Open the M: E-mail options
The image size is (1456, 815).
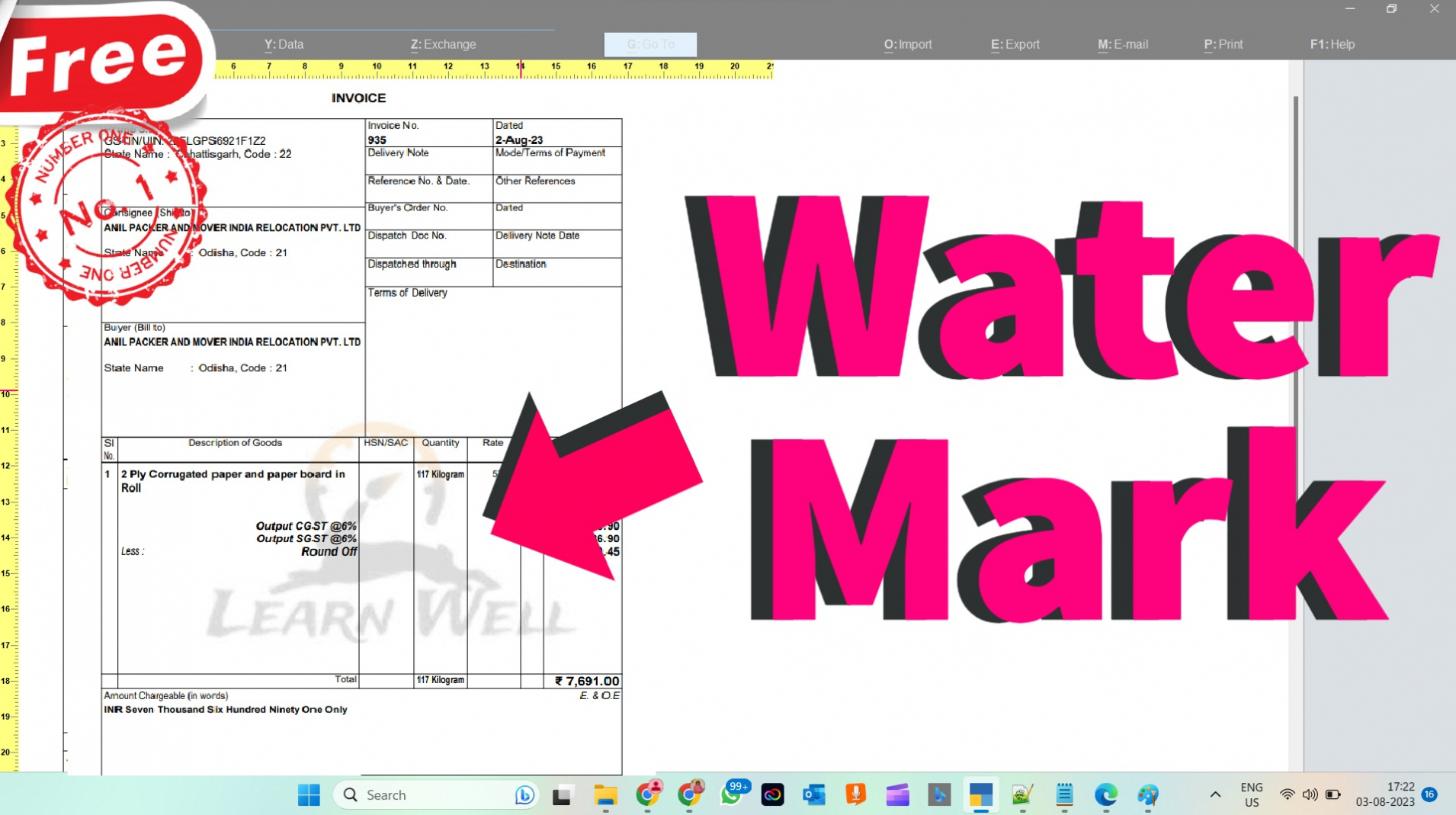[x=1122, y=44]
